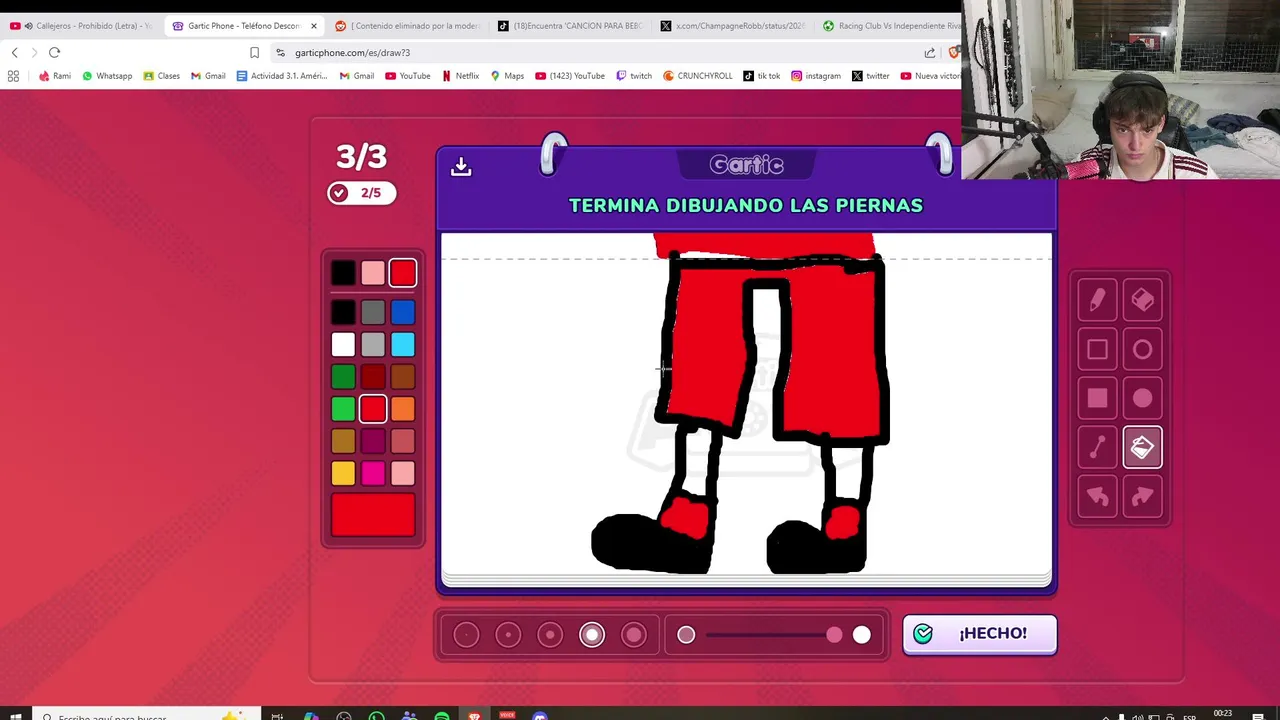The width and height of the screenshot is (1280, 720).
Task: Select the maroon palette swatch
Action: click(x=373, y=441)
